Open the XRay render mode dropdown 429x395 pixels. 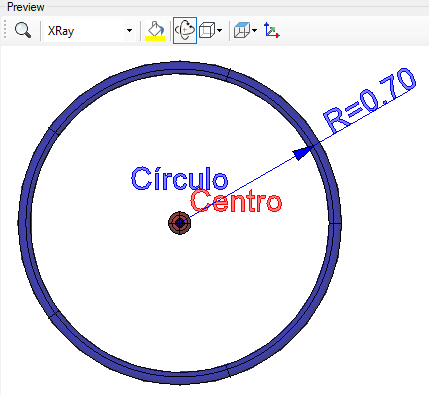90,31
